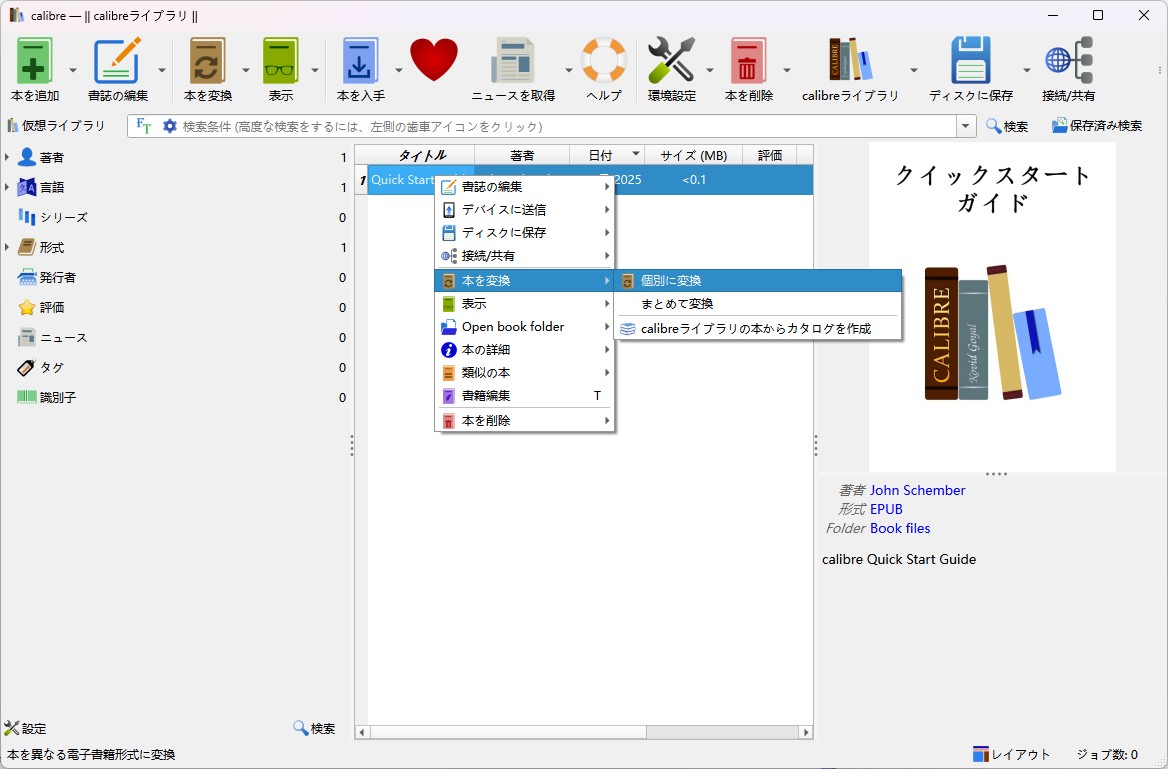Click the 本を入手 download icon
This screenshot has height=769, width=1168.
click(x=361, y=61)
